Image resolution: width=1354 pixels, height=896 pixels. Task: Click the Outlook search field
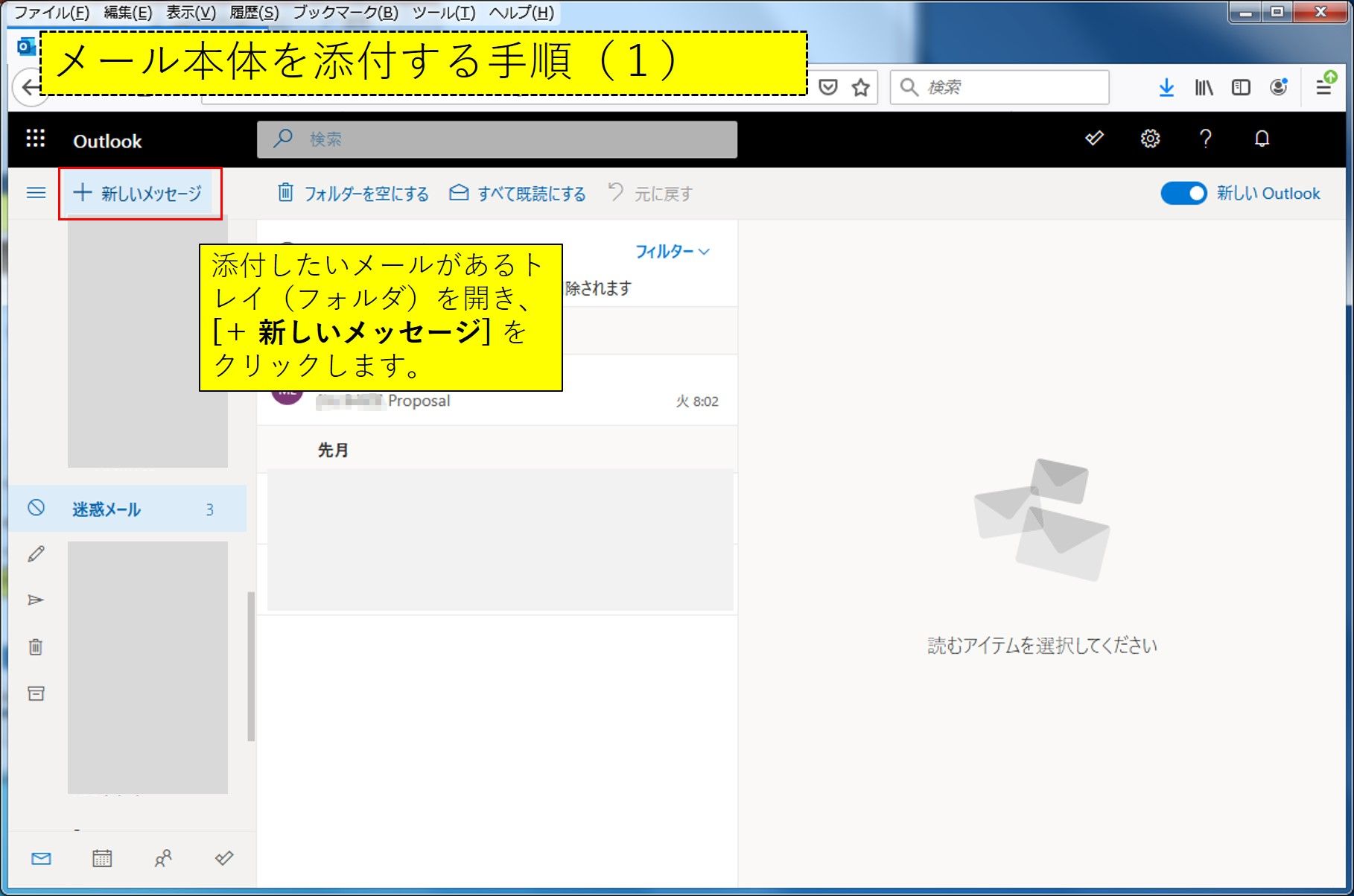[497, 139]
